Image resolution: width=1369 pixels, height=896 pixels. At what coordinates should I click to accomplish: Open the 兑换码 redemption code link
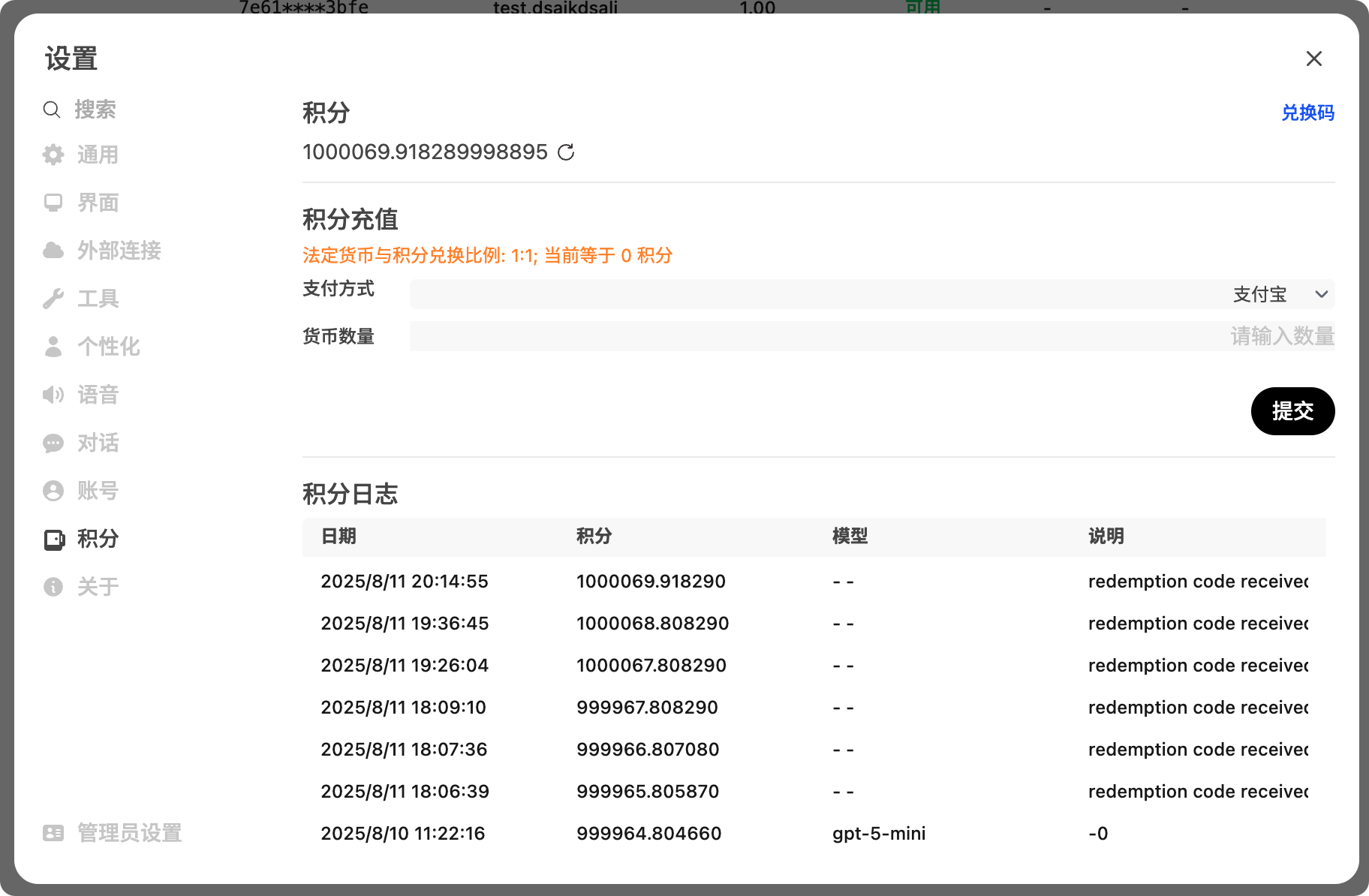(x=1307, y=113)
